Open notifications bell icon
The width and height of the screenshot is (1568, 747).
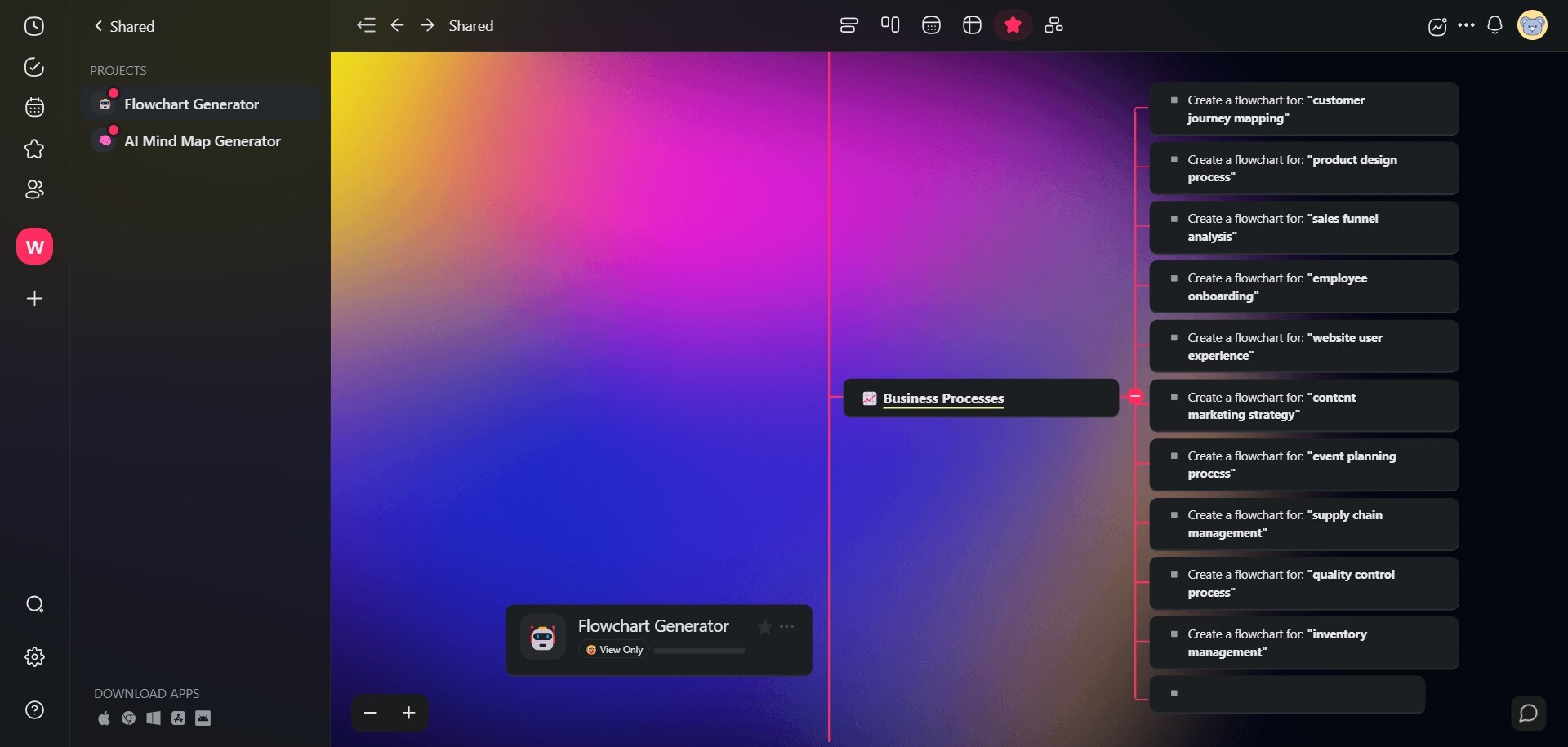click(1494, 25)
